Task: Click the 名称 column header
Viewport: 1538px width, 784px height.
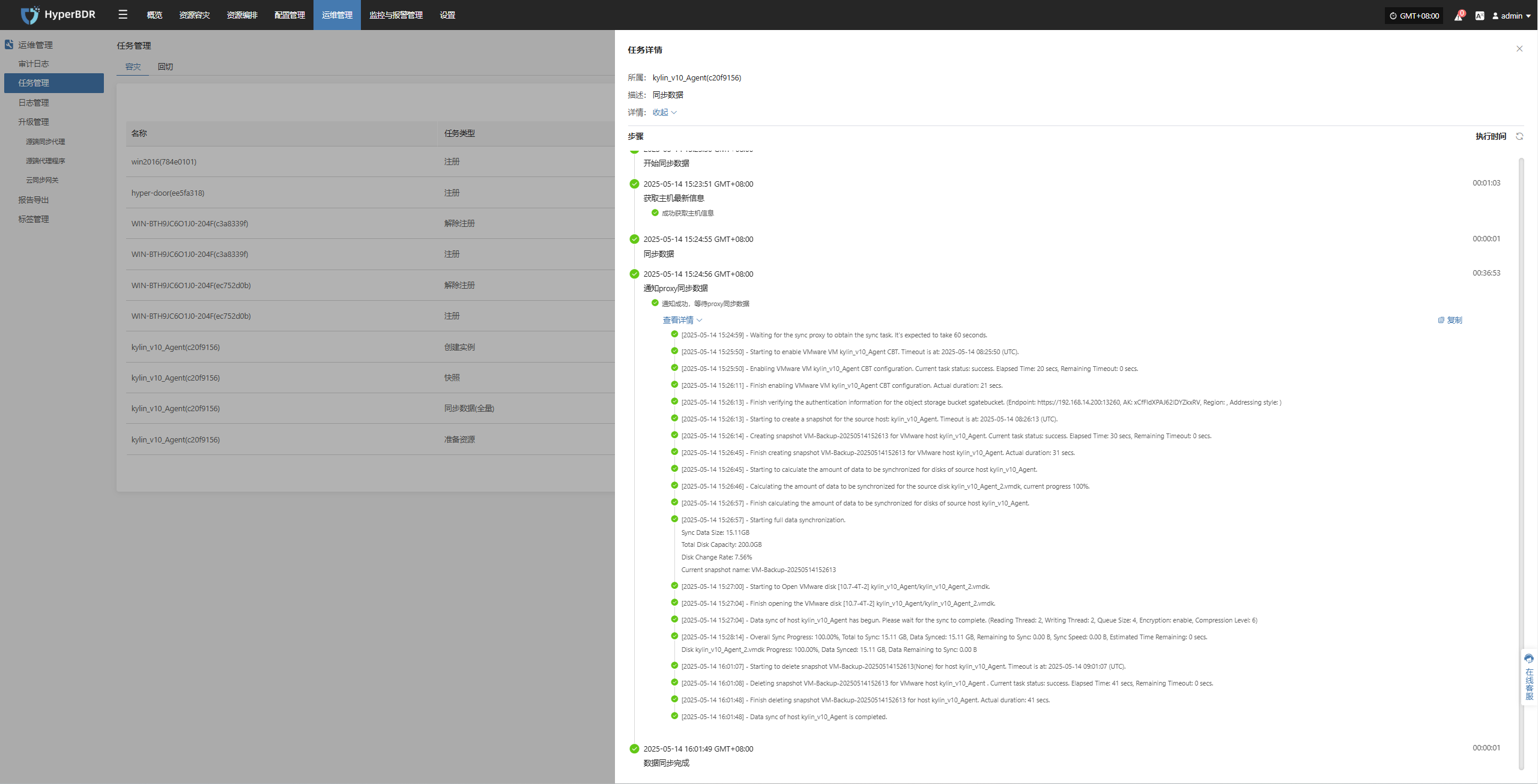Action: (139, 133)
